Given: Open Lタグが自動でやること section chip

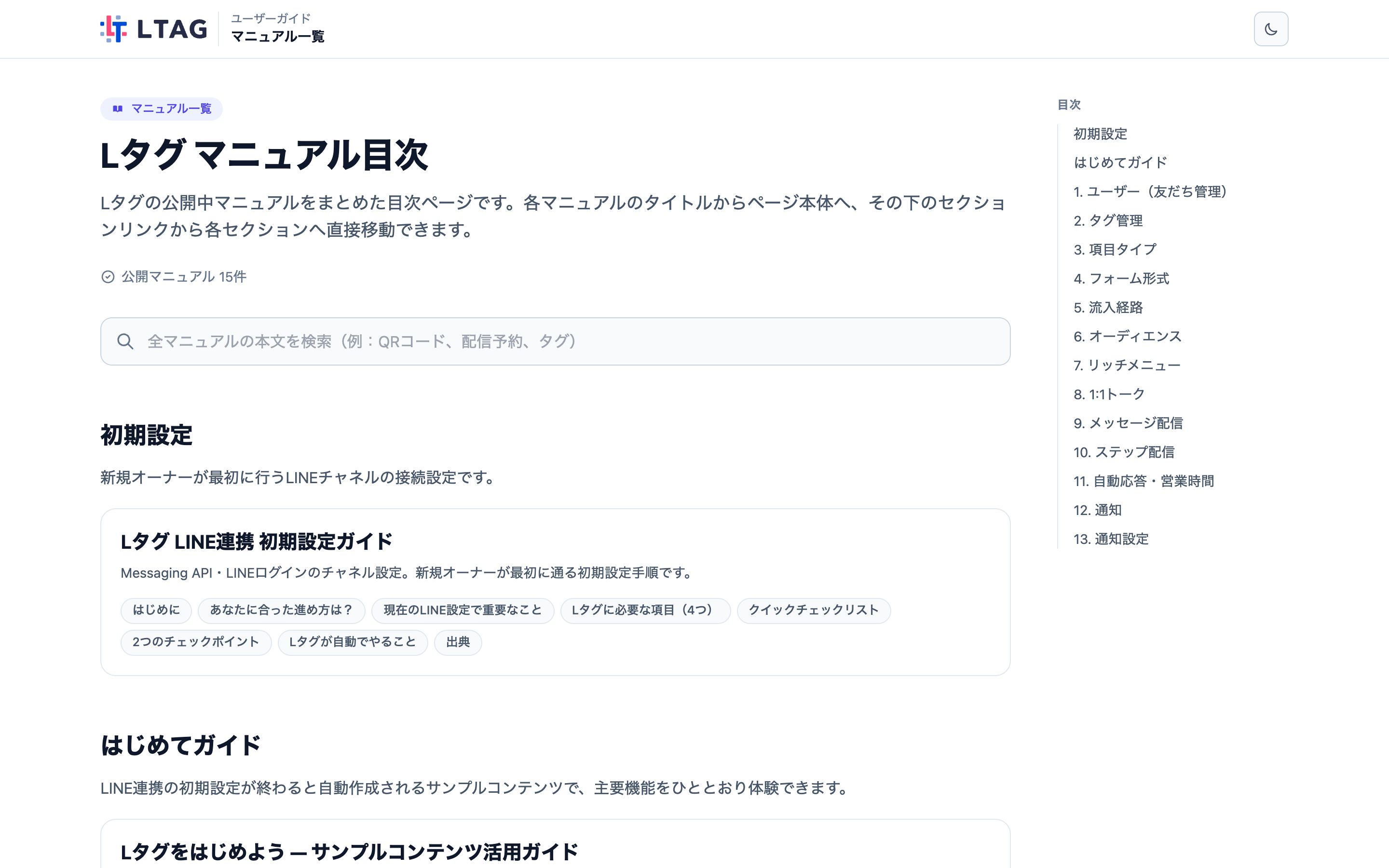Looking at the screenshot, I should pyautogui.click(x=353, y=642).
